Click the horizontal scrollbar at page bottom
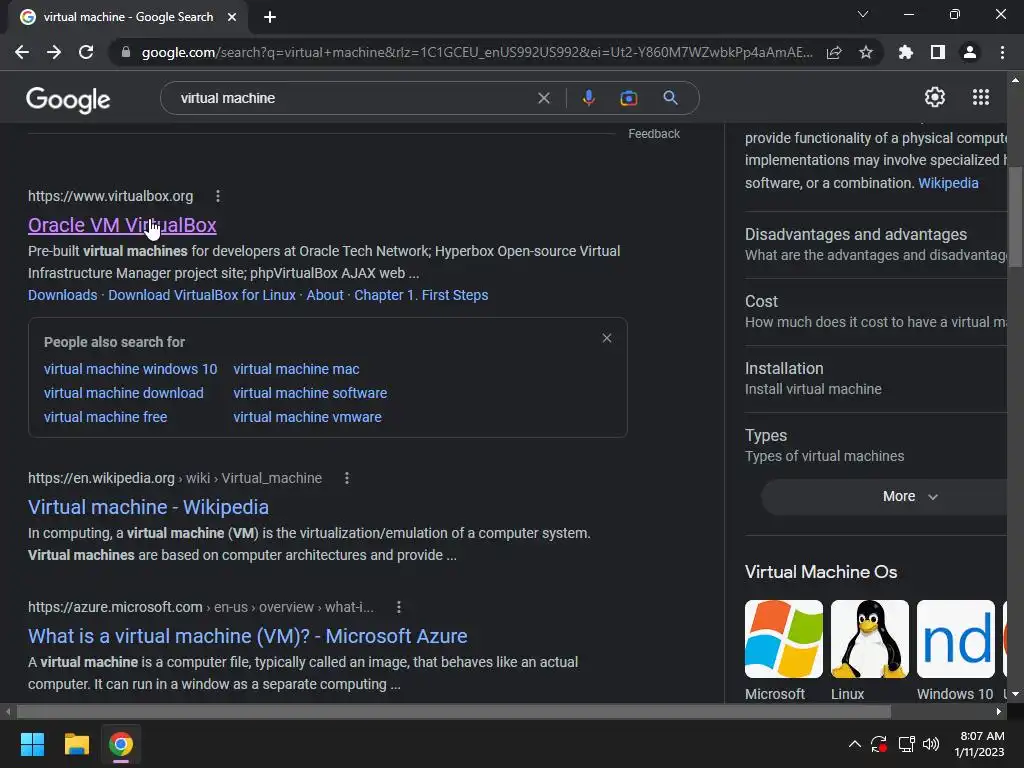Screen dimensions: 1024x768 pyautogui.click(x=454, y=711)
